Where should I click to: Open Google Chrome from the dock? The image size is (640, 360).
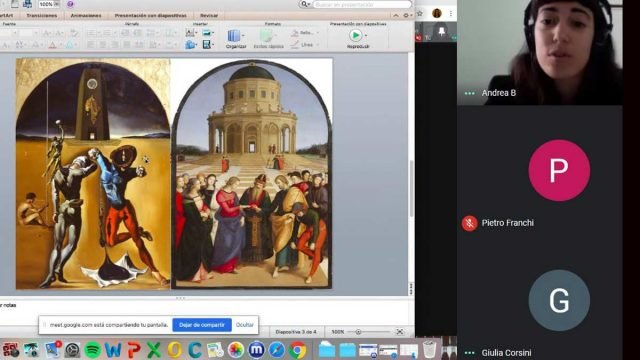pos(298,350)
